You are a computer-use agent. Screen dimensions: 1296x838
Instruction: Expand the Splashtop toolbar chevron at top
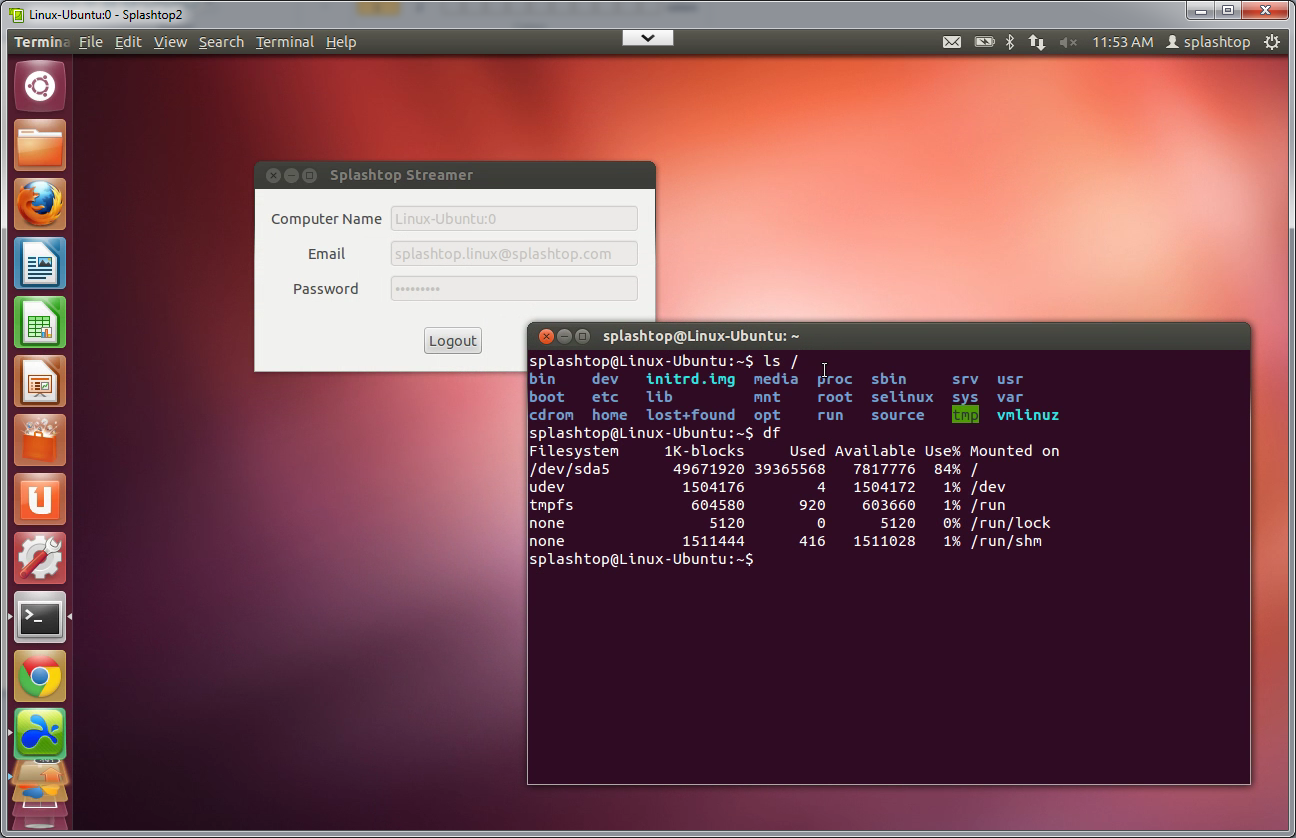tap(647, 38)
